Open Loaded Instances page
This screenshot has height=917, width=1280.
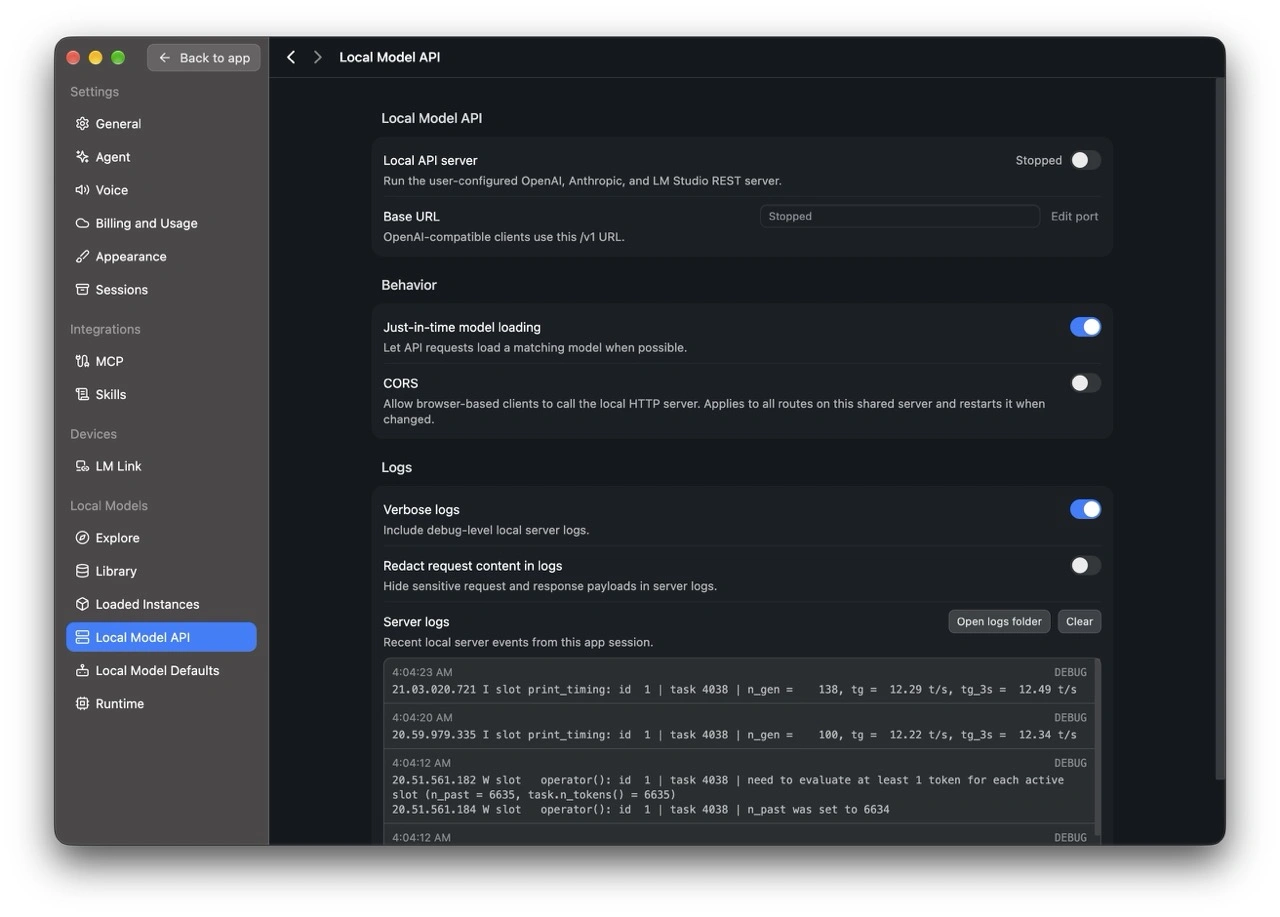pyautogui.click(x=161, y=604)
